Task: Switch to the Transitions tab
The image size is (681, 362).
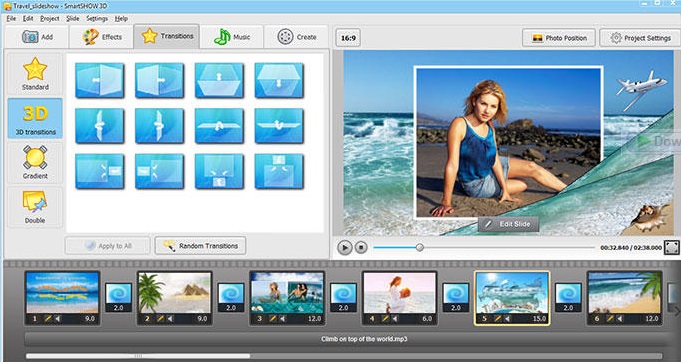Action: point(167,36)
